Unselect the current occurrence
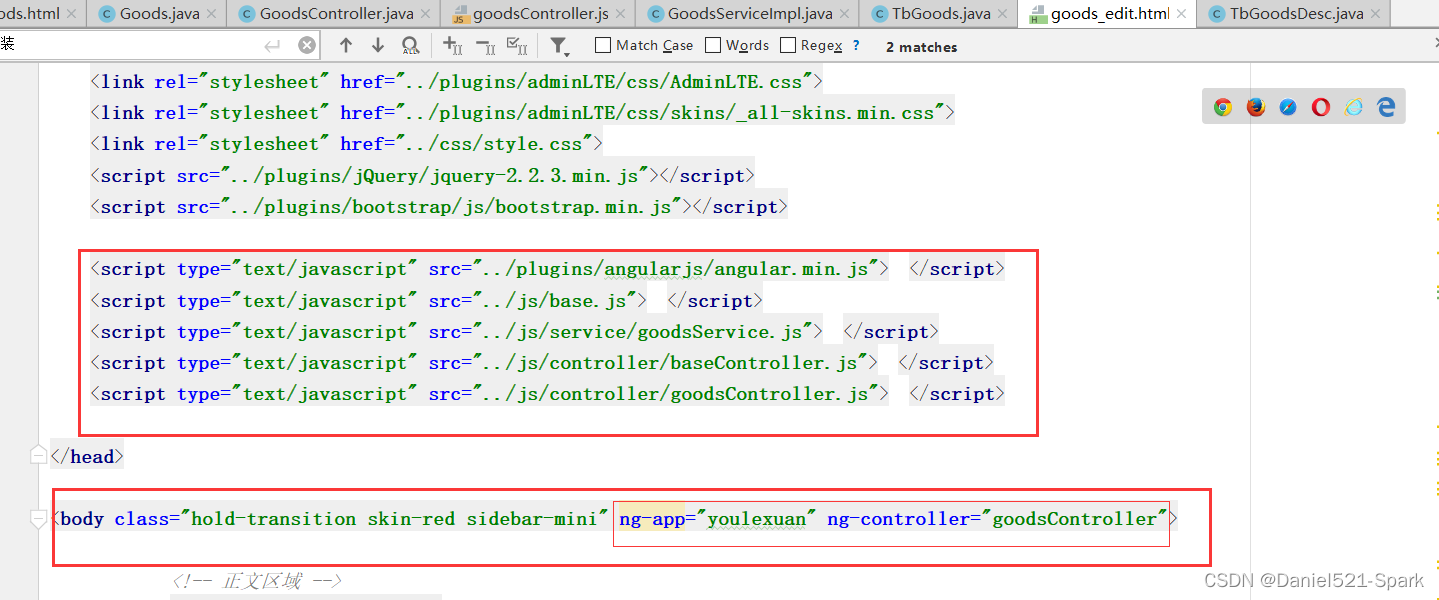The image size is (1439, 600). [485, 45]
